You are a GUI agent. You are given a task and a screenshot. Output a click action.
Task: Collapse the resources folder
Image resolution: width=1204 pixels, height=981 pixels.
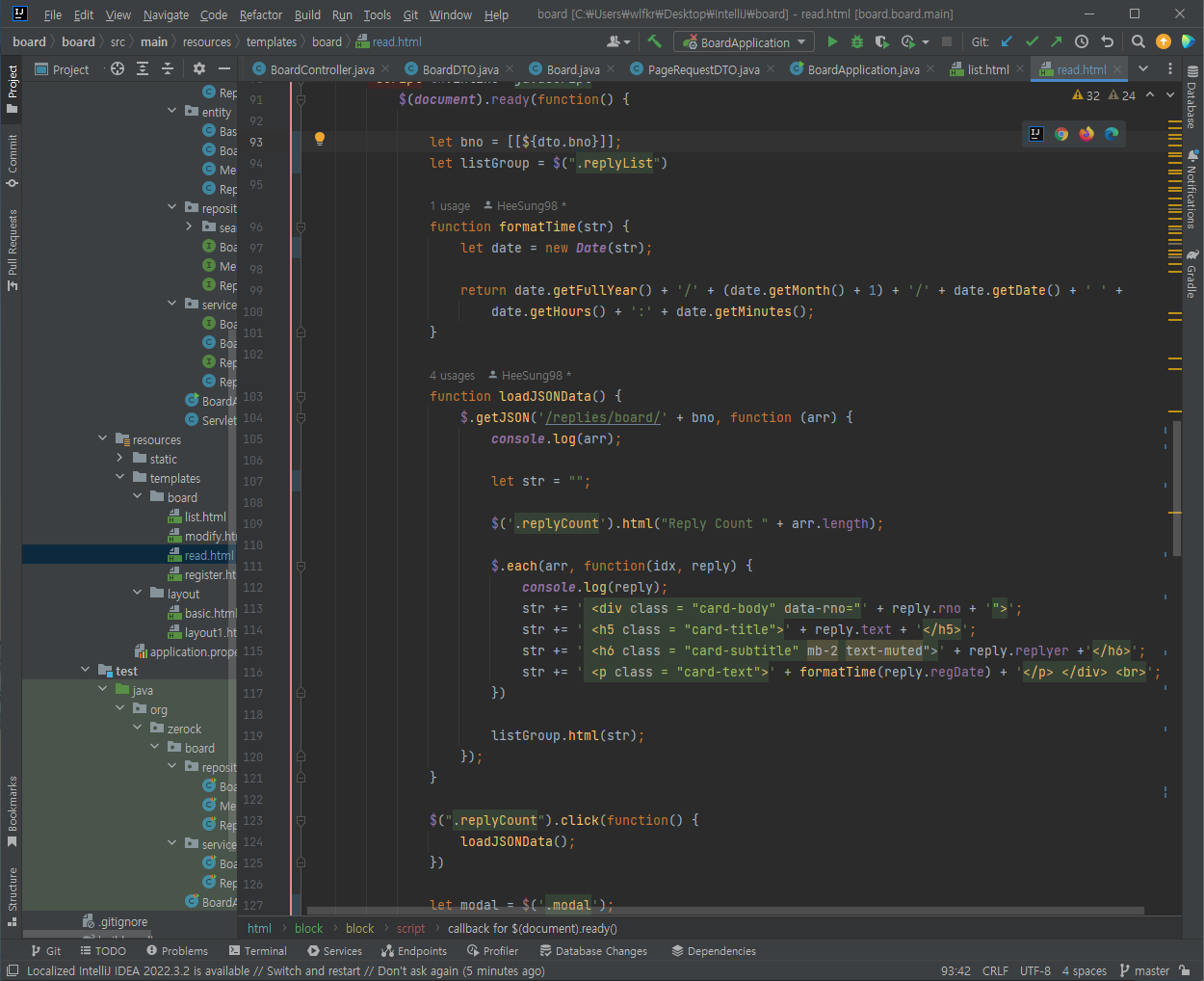tap(103, 439)
